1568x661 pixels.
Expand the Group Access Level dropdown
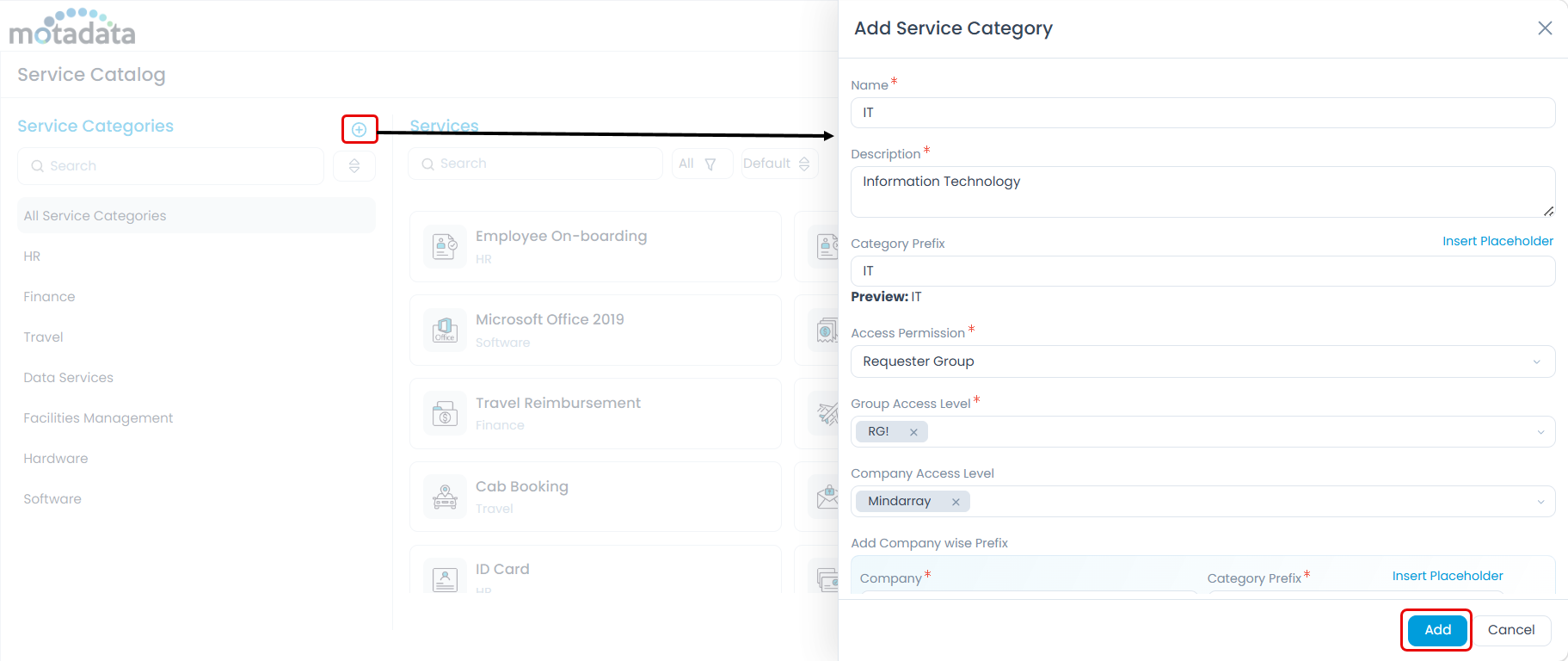[1540, 432]
